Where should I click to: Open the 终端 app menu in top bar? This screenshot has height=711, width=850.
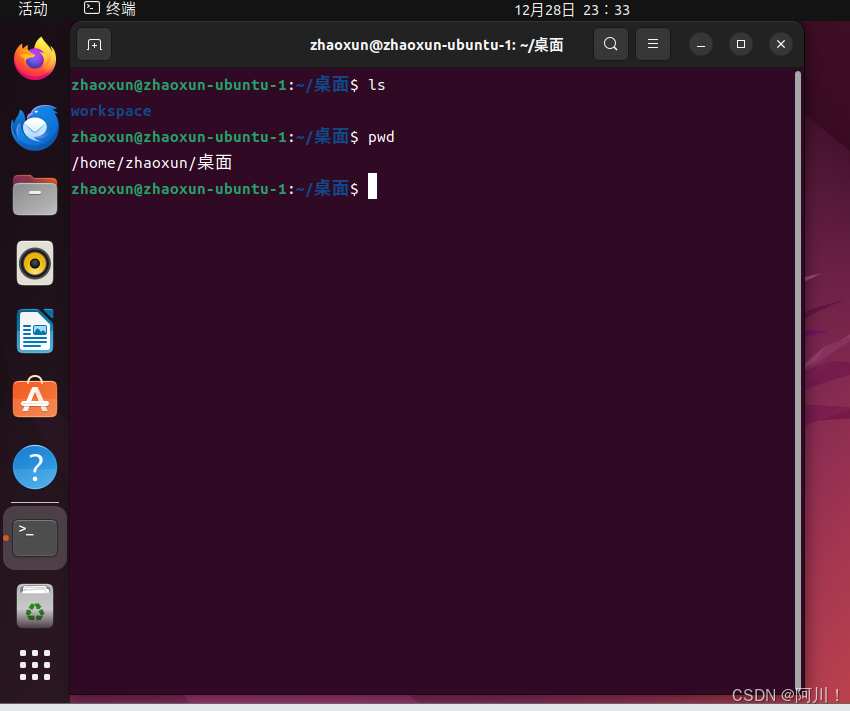(x=110, y=9)
